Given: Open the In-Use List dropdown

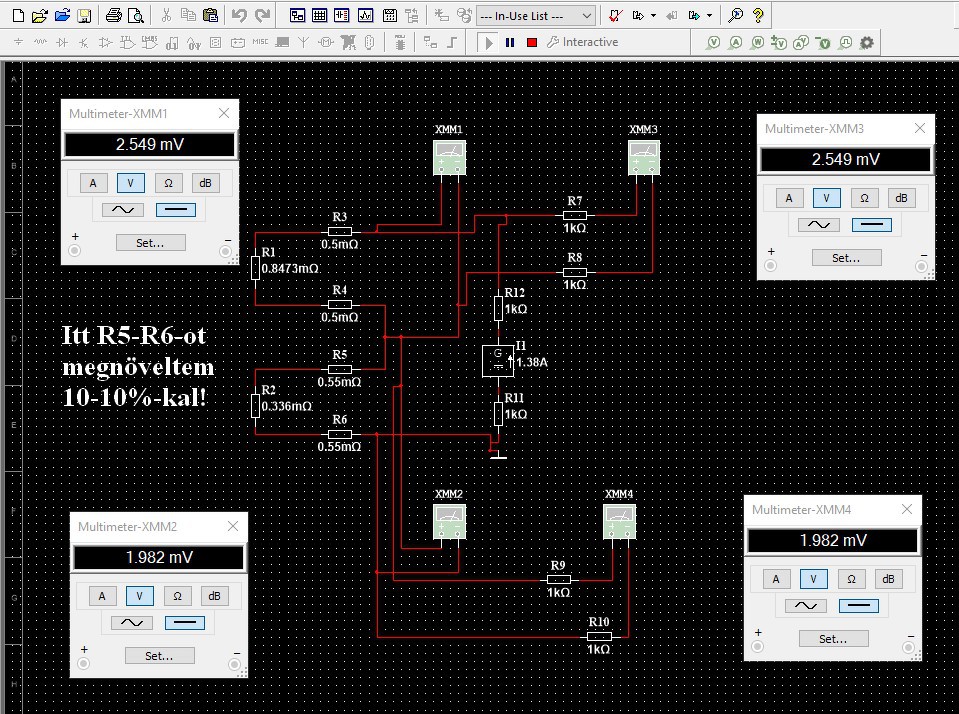Looking at the screenshot, I should click(535, 16).
